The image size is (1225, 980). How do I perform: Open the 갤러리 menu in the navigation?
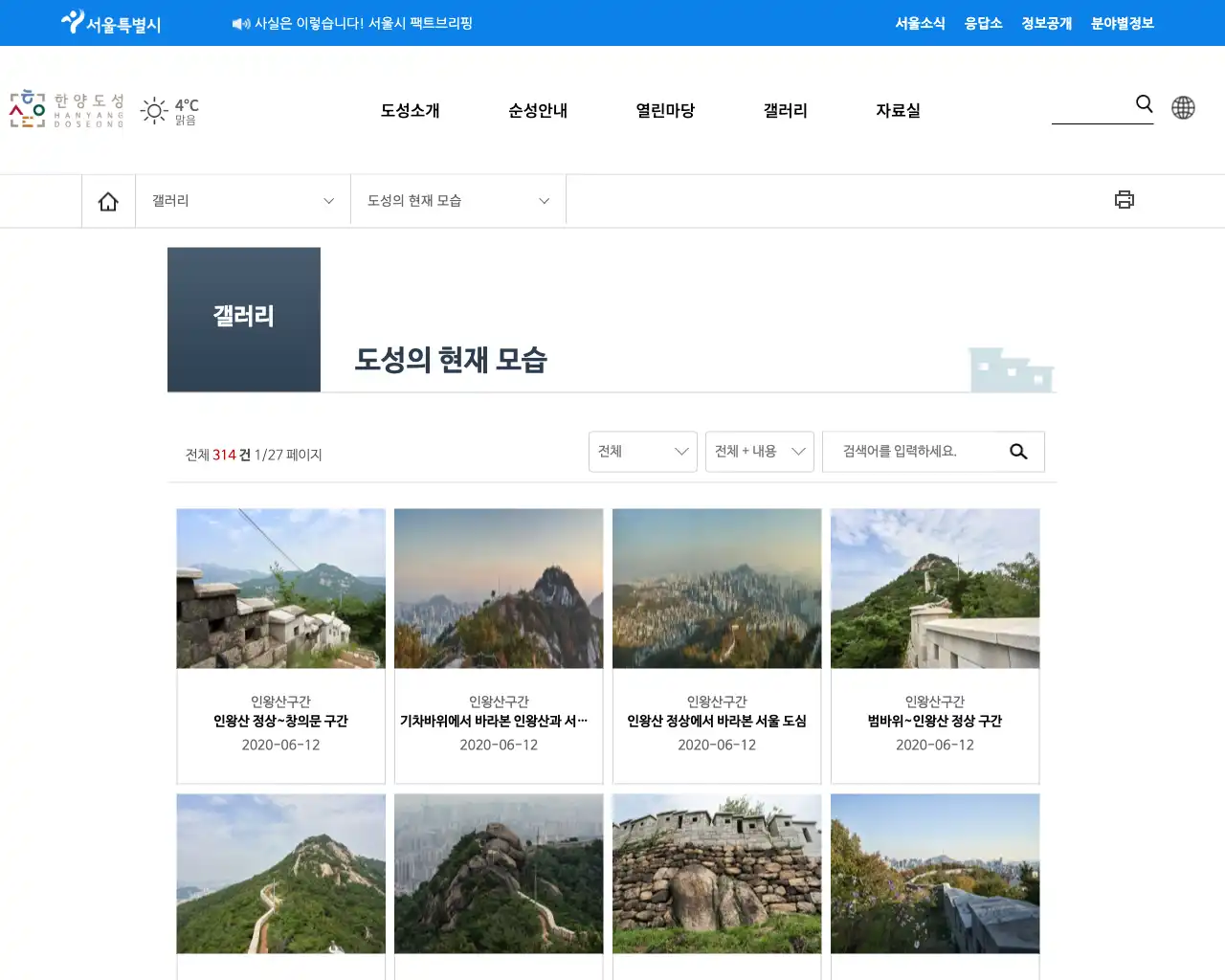(x=784, y=110)
